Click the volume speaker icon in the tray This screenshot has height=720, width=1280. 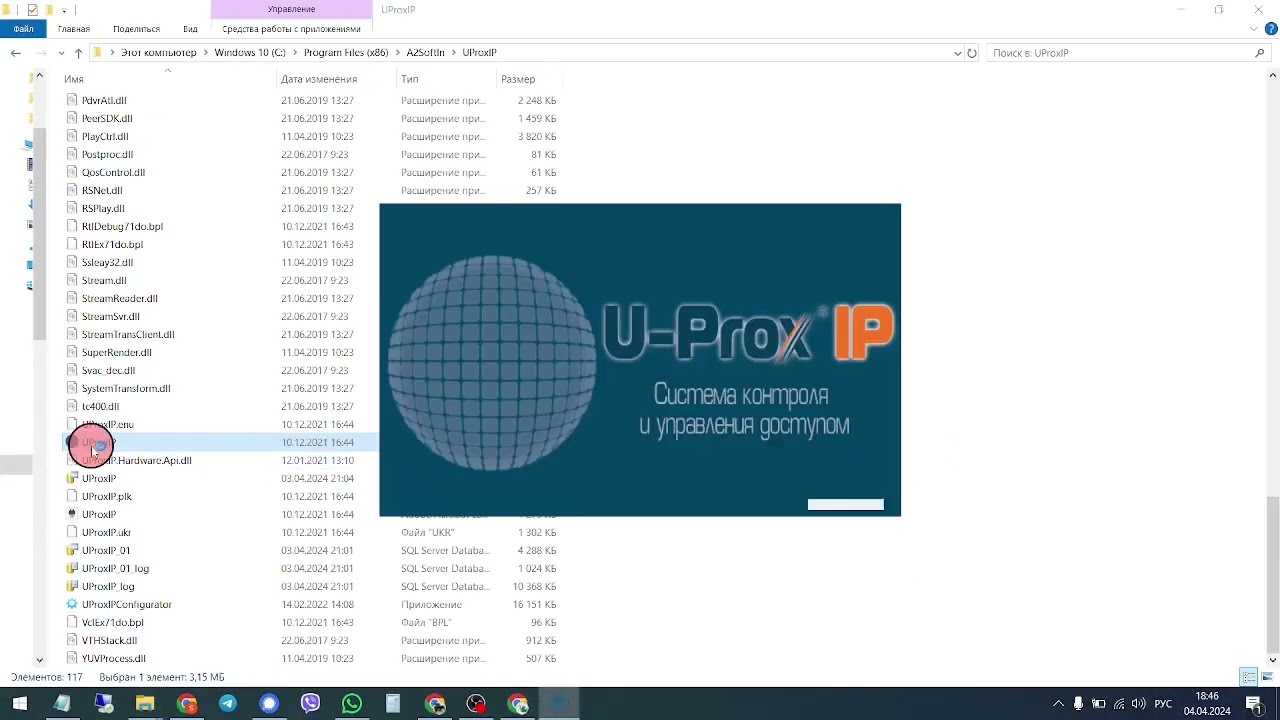point(1139,704)
